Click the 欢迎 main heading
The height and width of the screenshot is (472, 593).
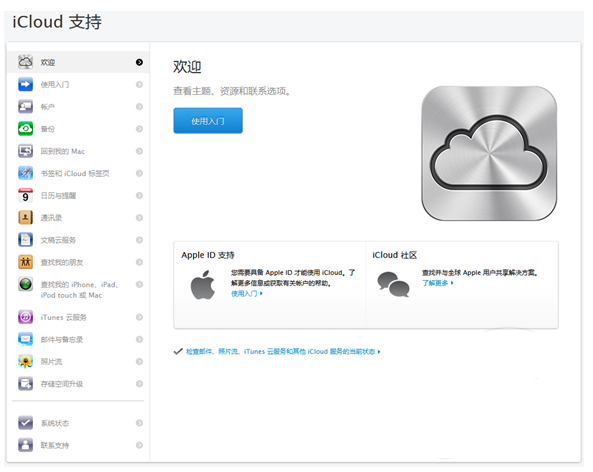[x=187, y=67]
